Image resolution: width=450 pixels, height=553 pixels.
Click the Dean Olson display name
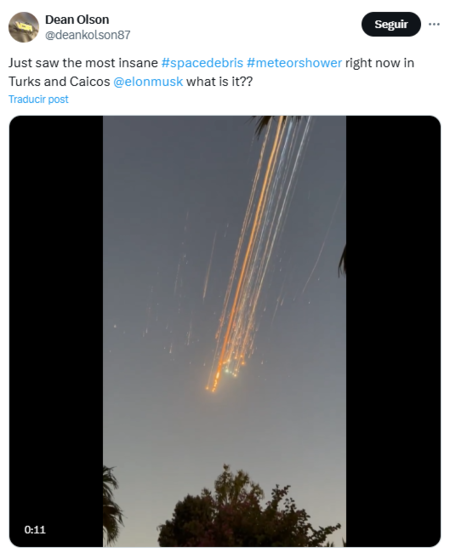77,20
